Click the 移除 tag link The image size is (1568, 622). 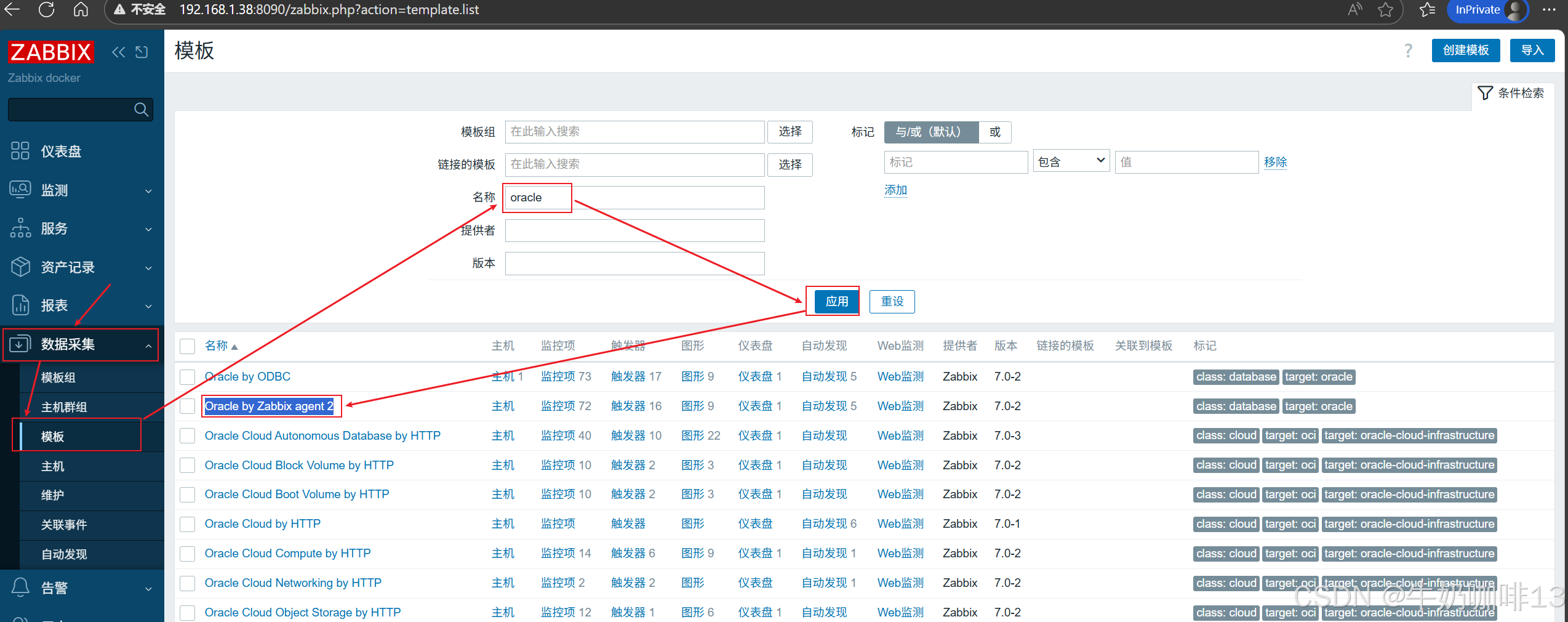(x=1275, y=162)
